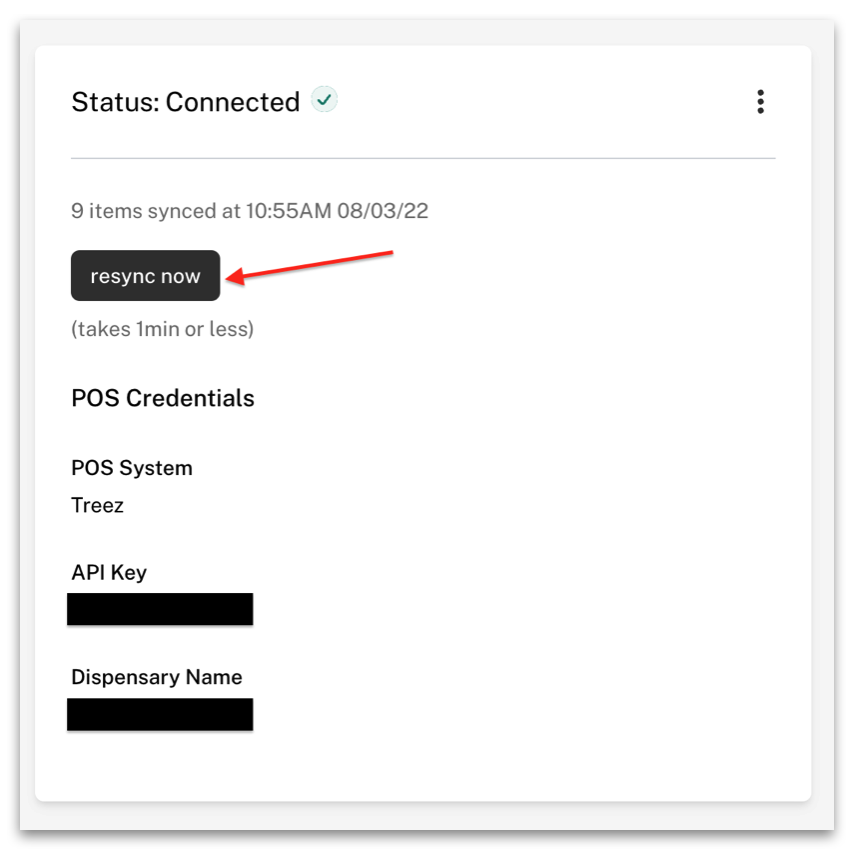Click the resync now button
Screen dimensions: 856x862
coord(145,275)
